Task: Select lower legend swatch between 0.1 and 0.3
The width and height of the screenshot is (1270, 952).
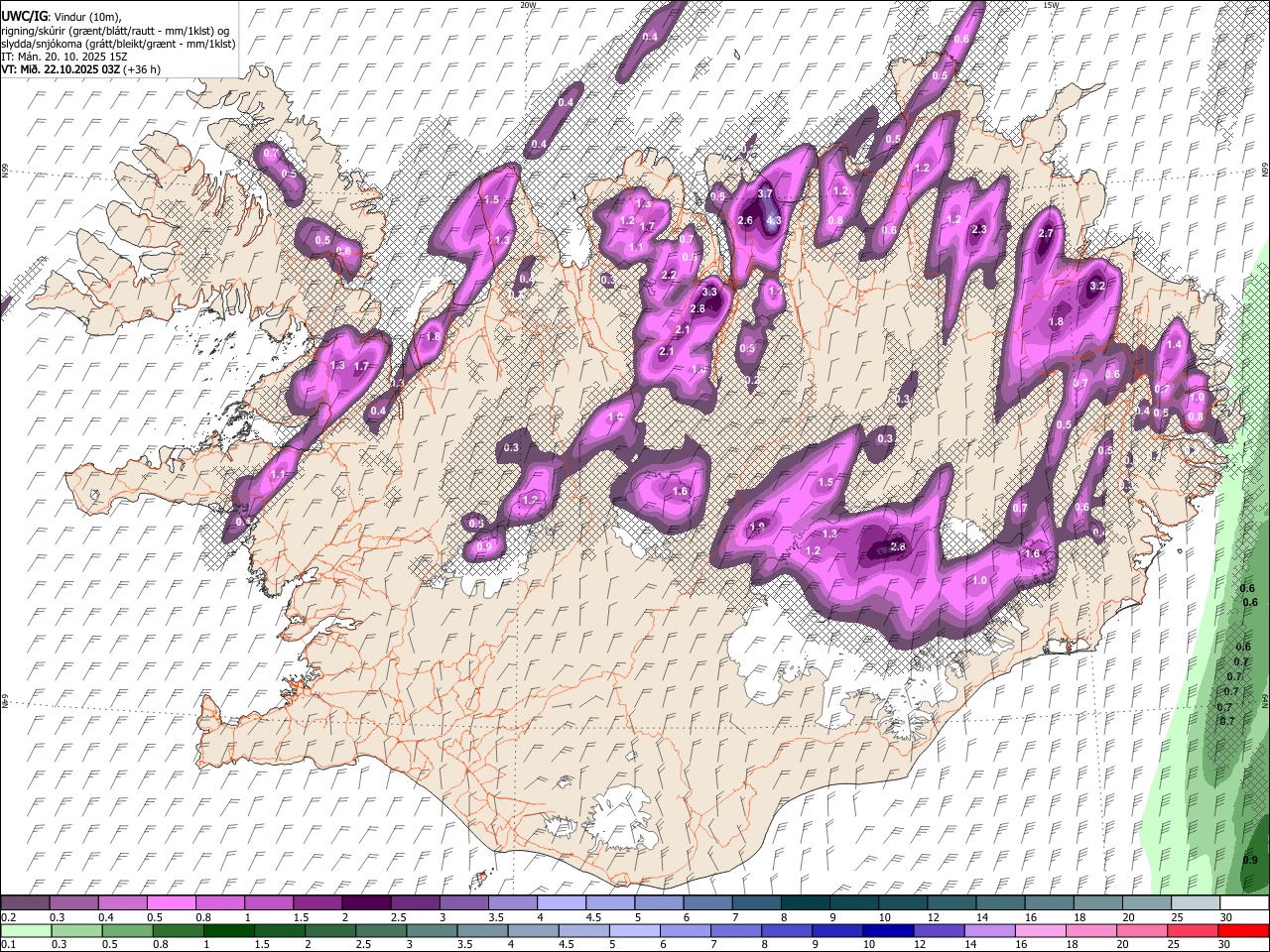Action: [x=26, y=930]
